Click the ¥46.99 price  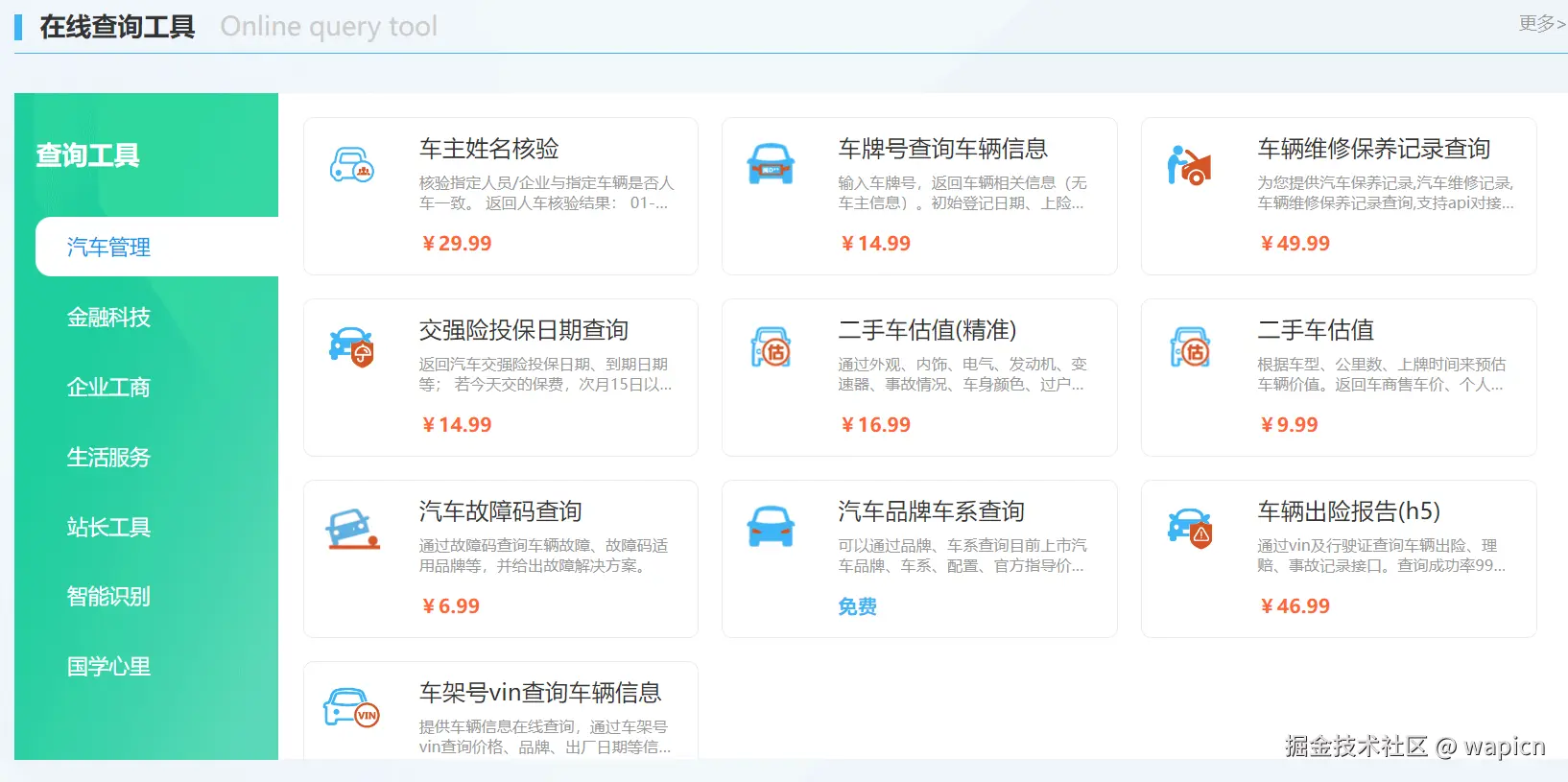tap(1295, 606)
